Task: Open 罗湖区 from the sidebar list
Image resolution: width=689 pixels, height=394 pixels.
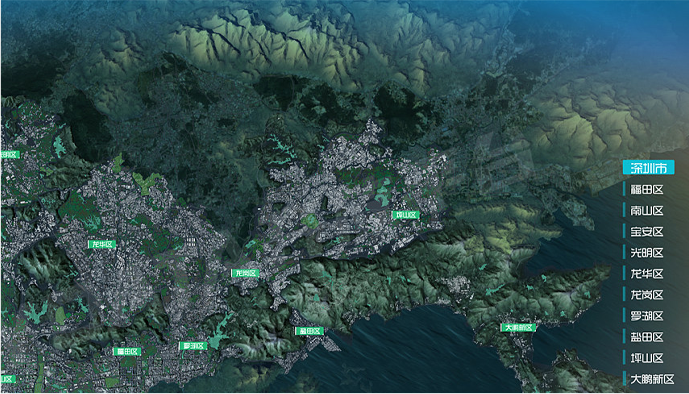Action: click(x=647, y=316)
